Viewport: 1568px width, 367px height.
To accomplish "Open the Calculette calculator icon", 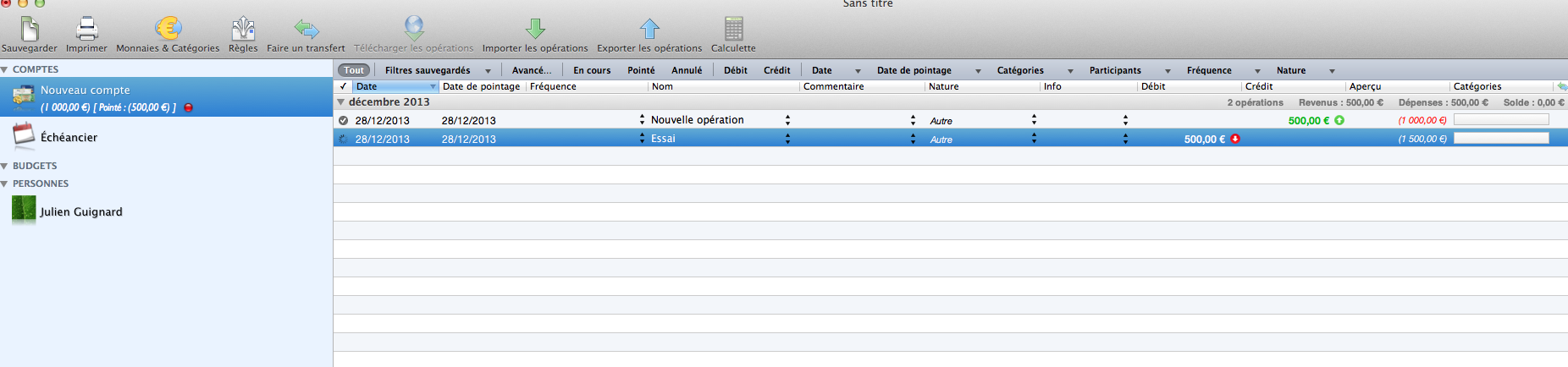I will pyautogui.click(x=734, y=29).
